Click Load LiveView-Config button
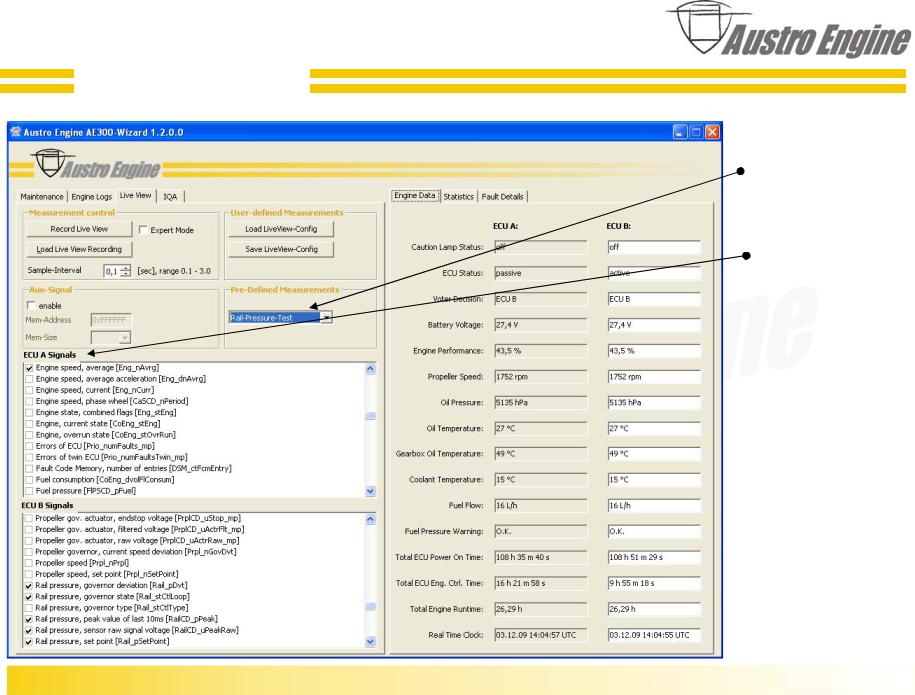 click(281, 229)
